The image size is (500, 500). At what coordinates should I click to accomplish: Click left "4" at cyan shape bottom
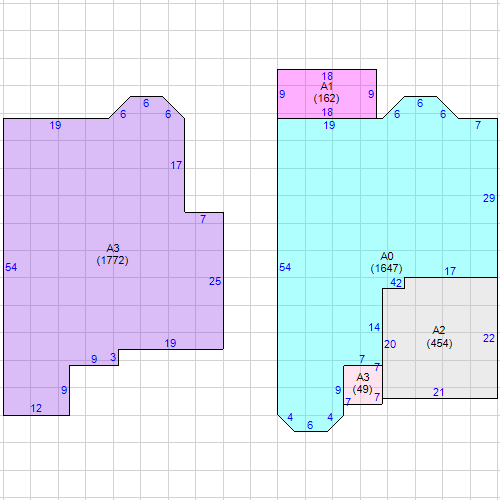click(290, 417)
